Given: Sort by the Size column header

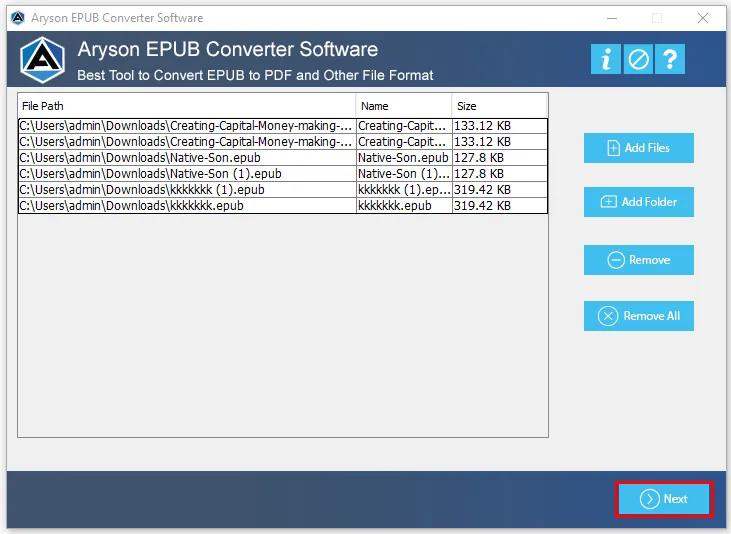Looking at the screenshot, I should [499, 106].
